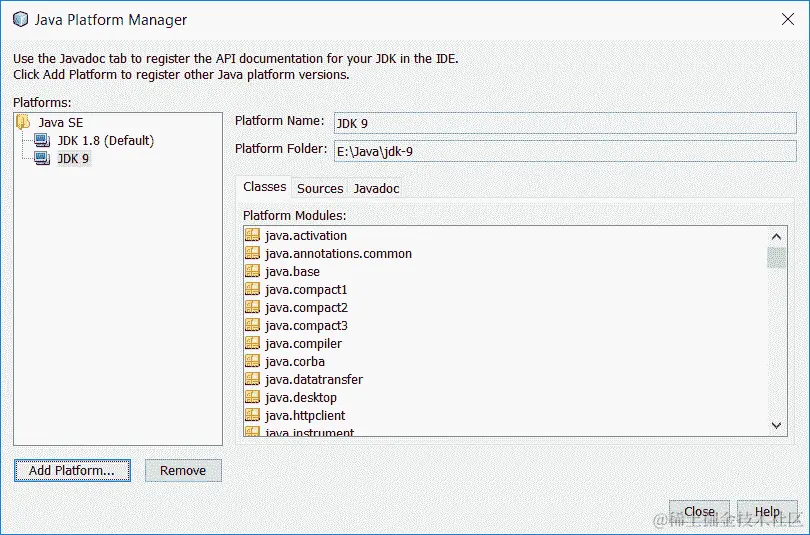The width and height of the screenshot is (810, 535).
Task: Click the java.datatransfer module icon
Action: [252, 379]
